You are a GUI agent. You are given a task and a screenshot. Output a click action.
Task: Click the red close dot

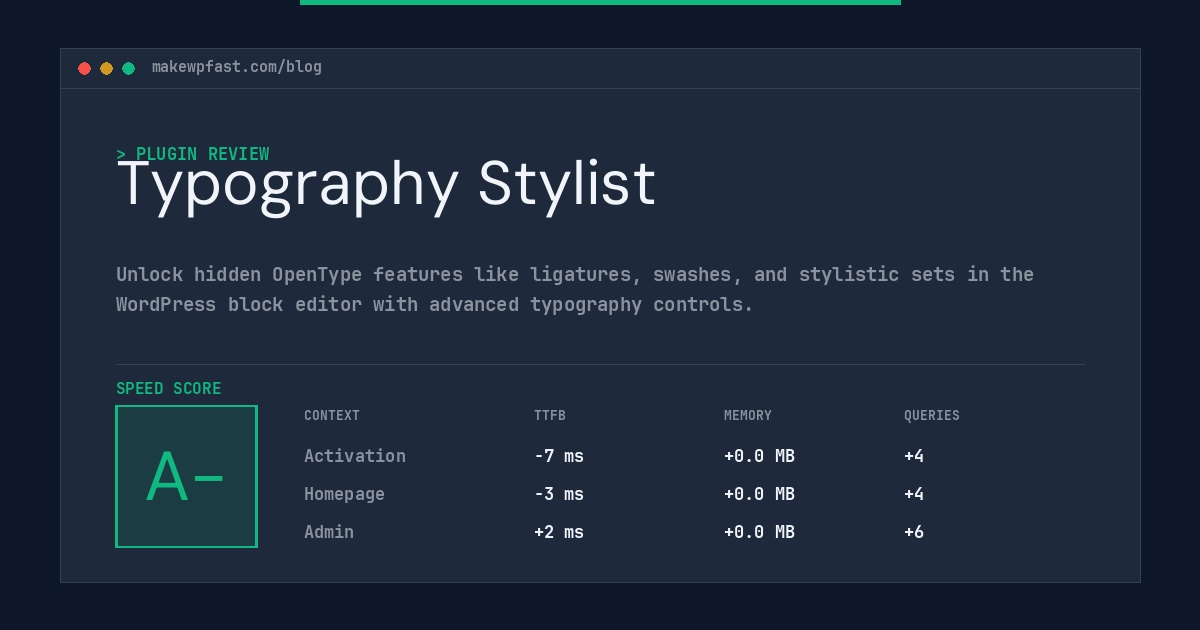pyautogui.click(x=84, y=68)
